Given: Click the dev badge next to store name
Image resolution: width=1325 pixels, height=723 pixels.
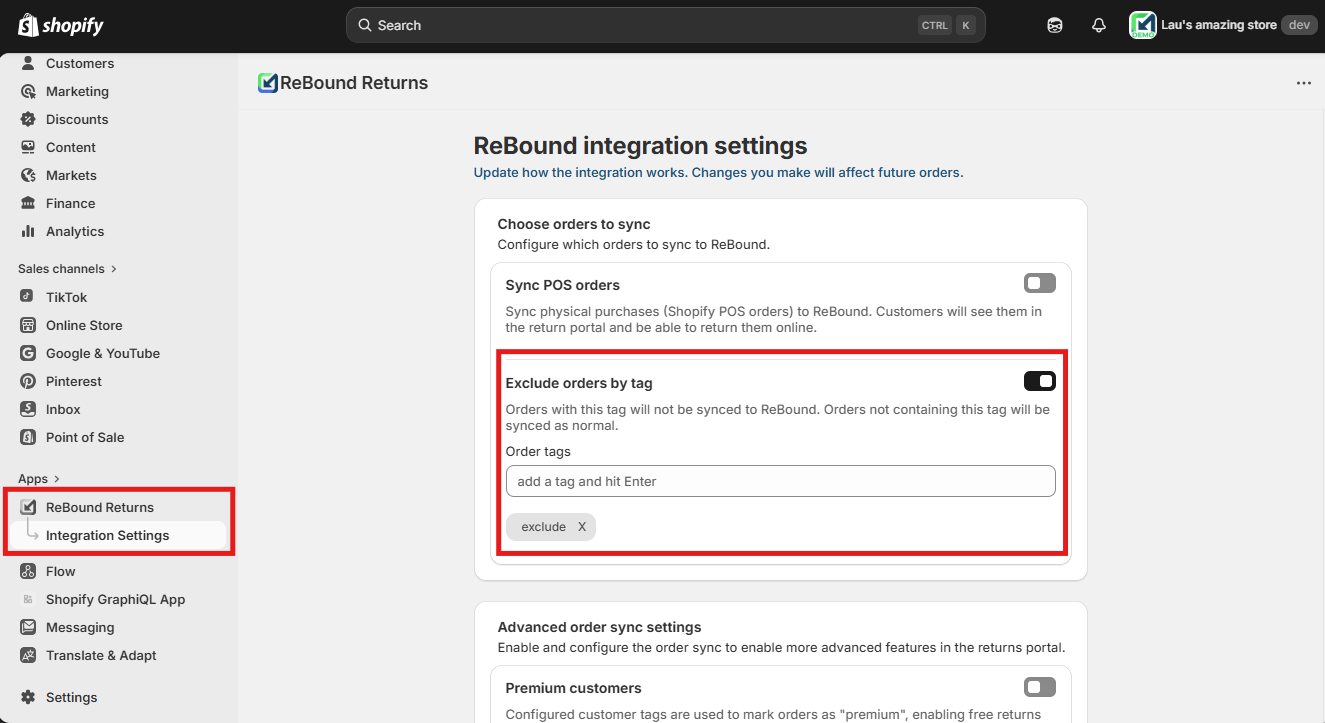Looking at the screenshot, I should click(1299, 25).
